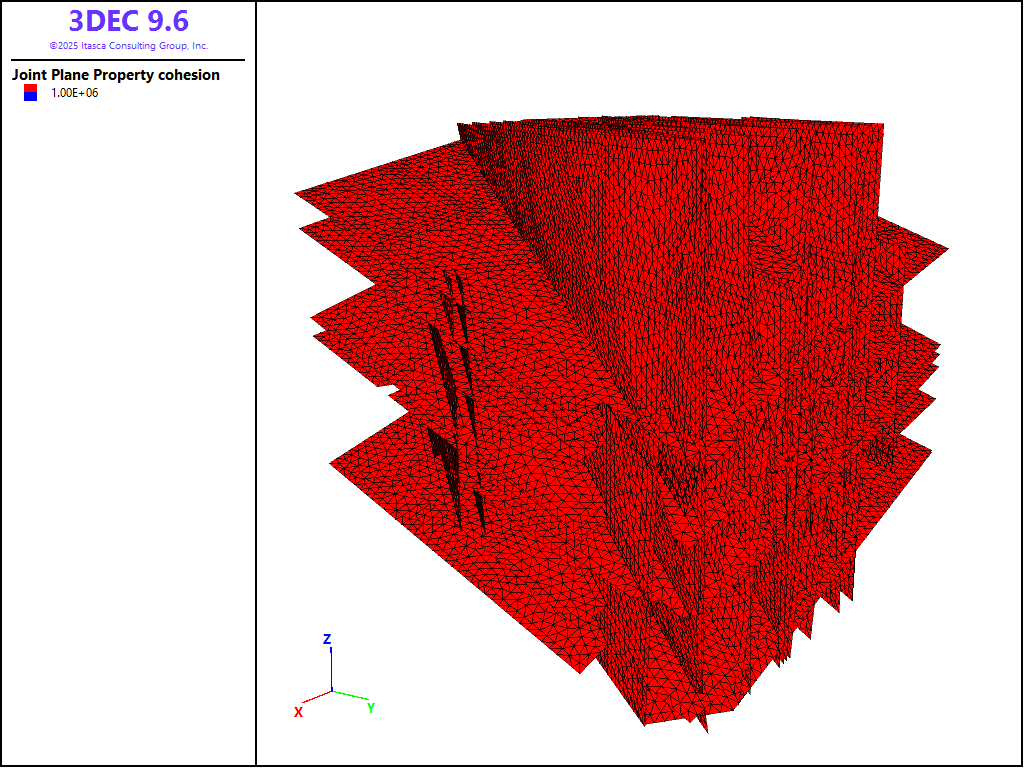Click the red X axis label
The height and width of the screenshot is (768, 1024).
pyautogui.click(x=298, y=712)
